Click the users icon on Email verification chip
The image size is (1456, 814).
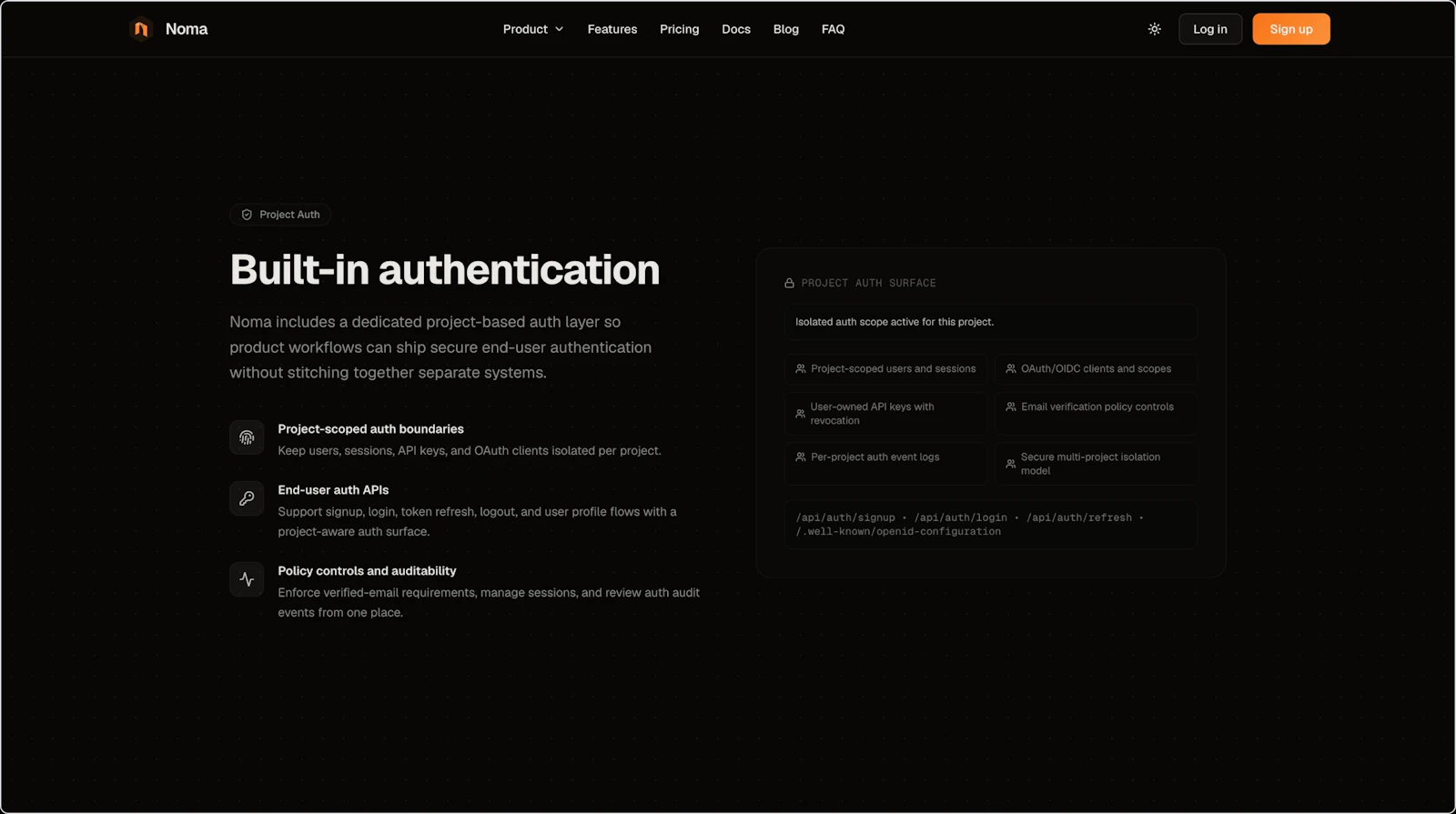1011,407
